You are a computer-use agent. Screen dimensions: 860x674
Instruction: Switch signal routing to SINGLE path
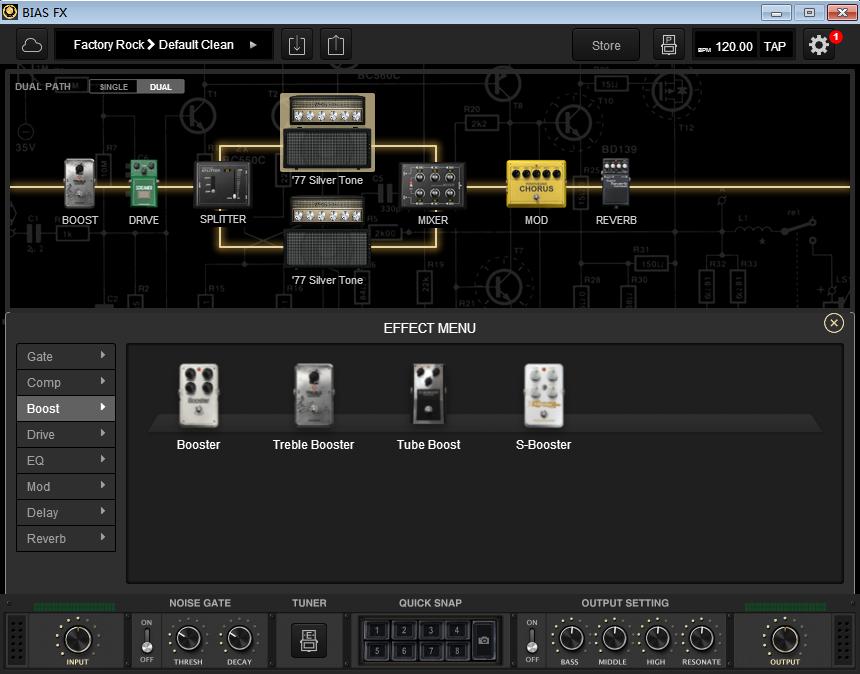point(113,86)
